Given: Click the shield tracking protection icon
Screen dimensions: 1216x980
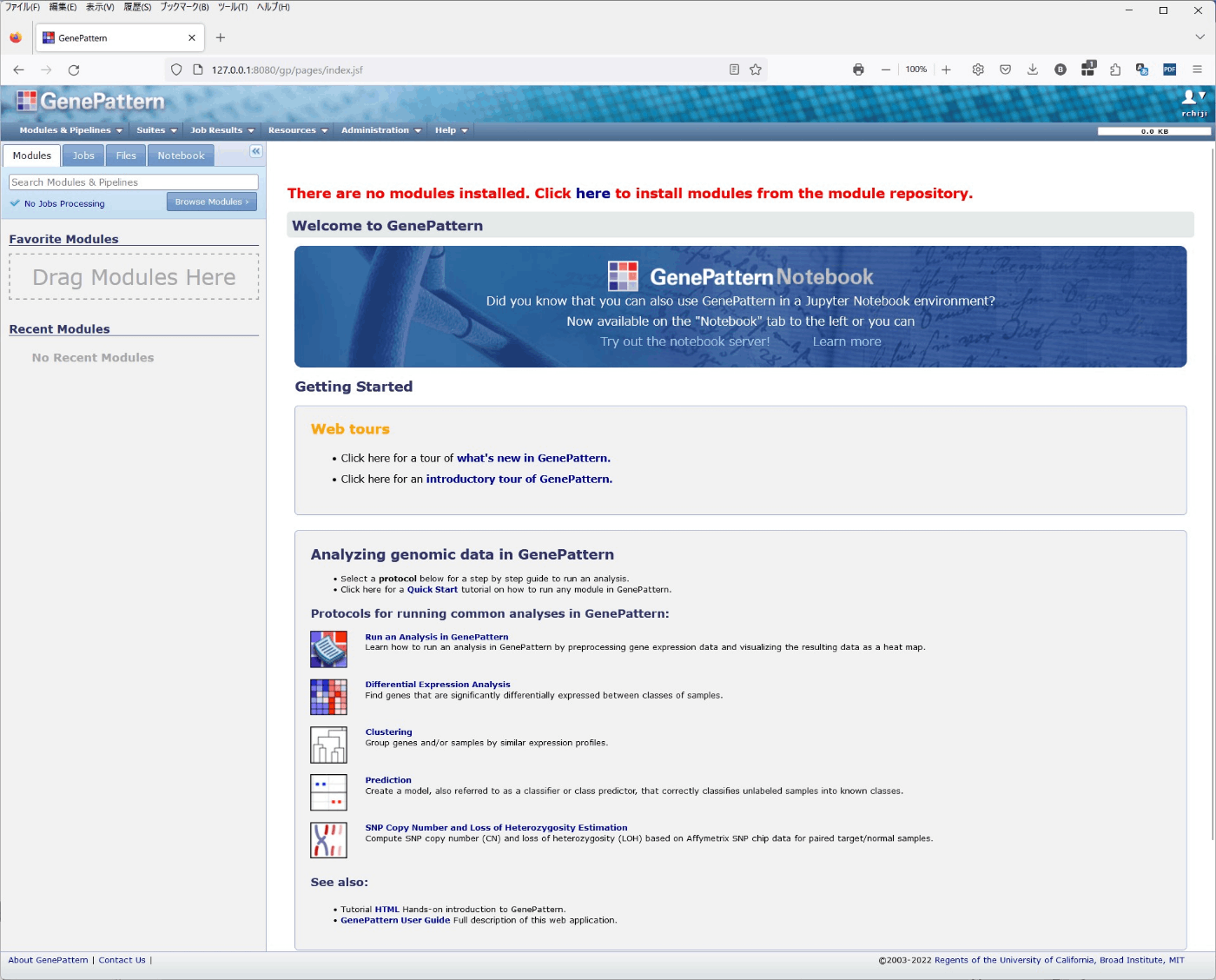Looking at the screenshot, I should pos(176,70).
